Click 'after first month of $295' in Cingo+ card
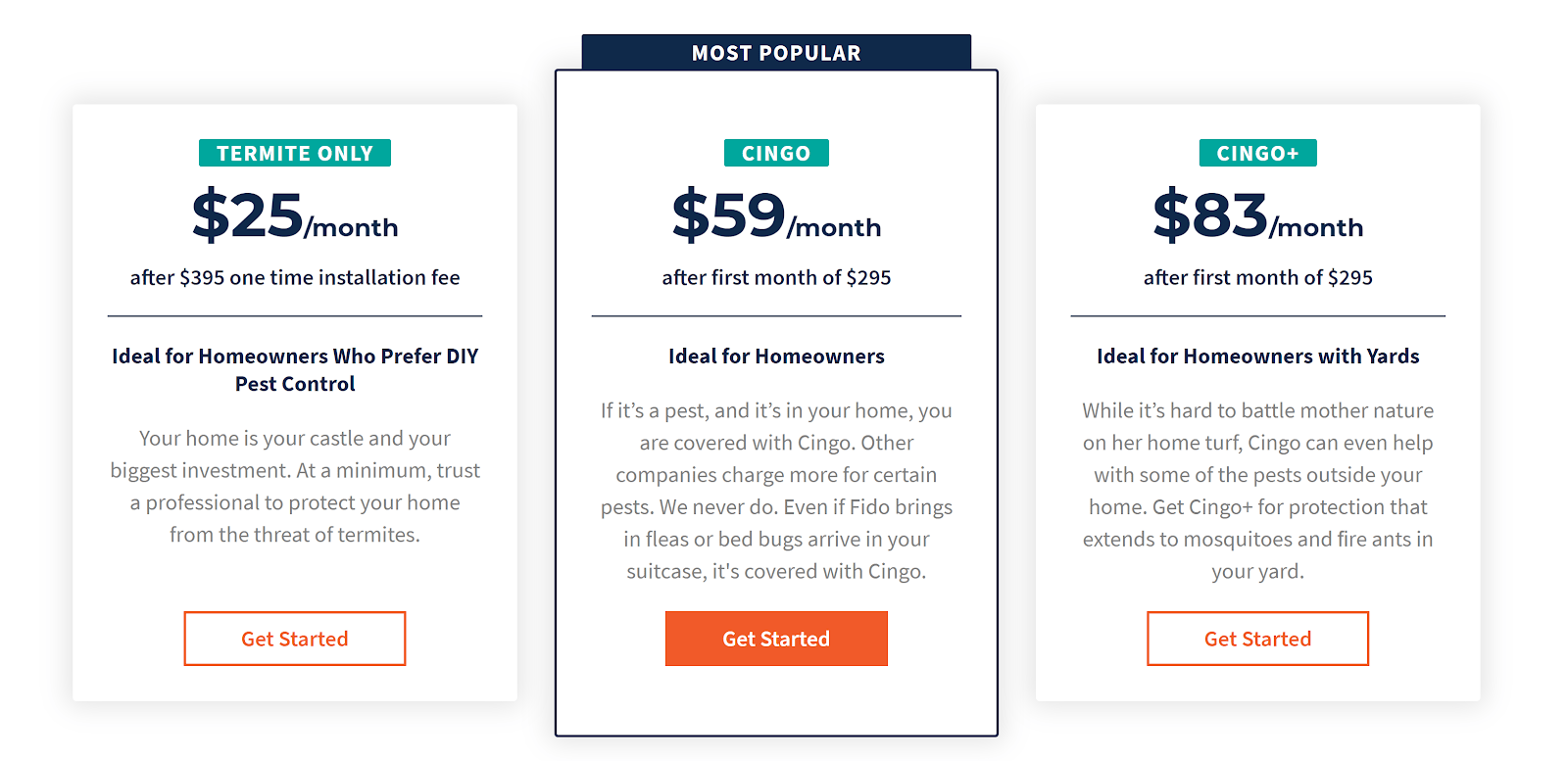The image size is (1568, 761). [1257, 277]
